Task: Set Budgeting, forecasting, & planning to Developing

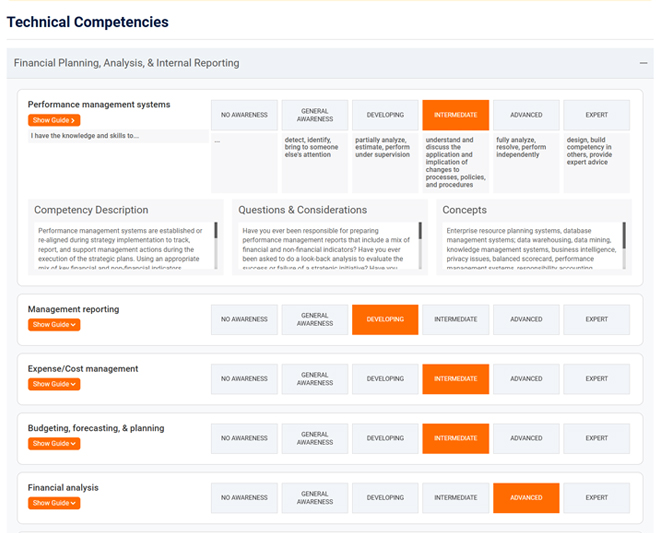Action: point(385,438)
